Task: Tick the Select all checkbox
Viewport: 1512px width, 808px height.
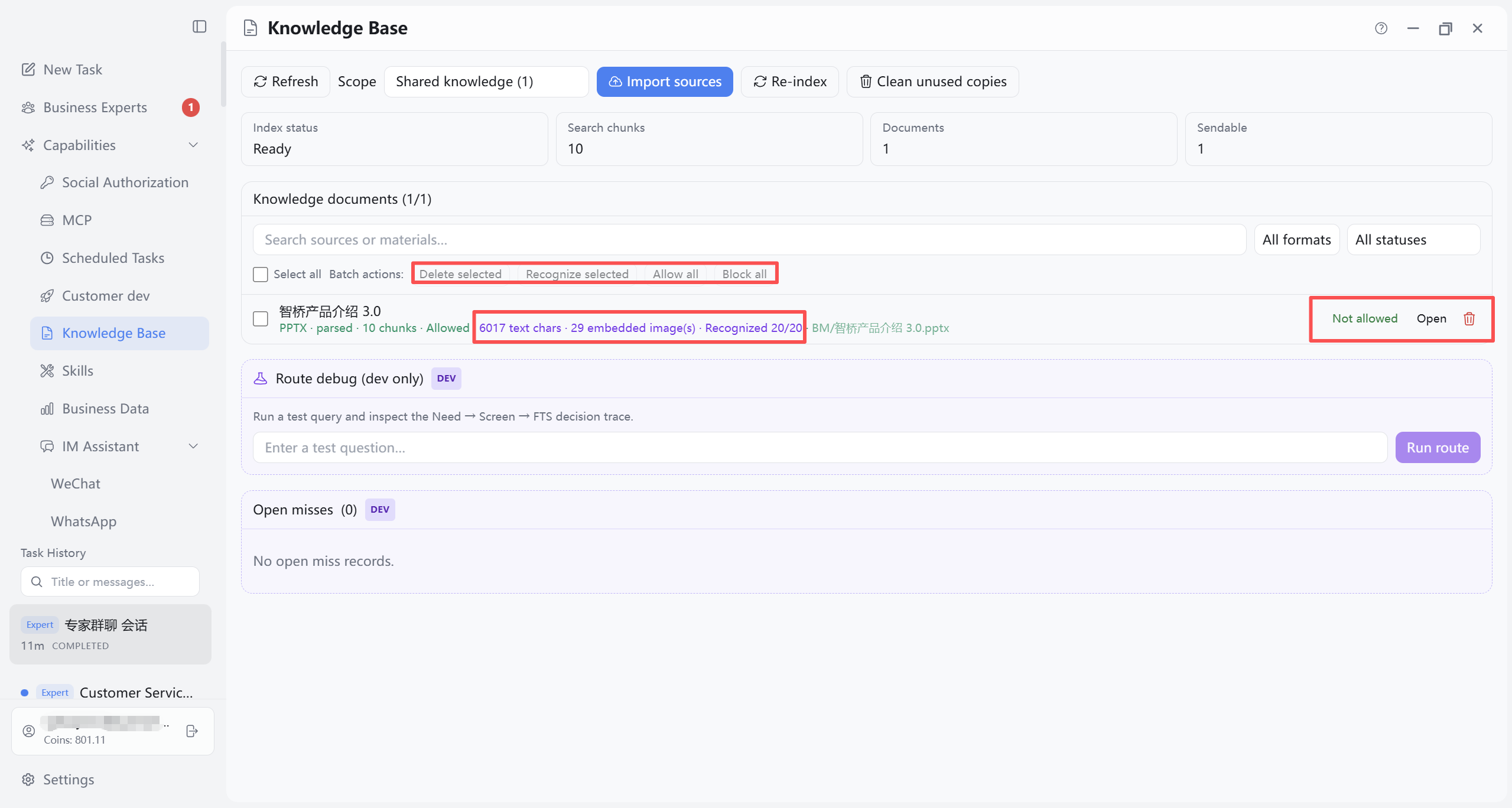Action: click(x=260, y=275)
